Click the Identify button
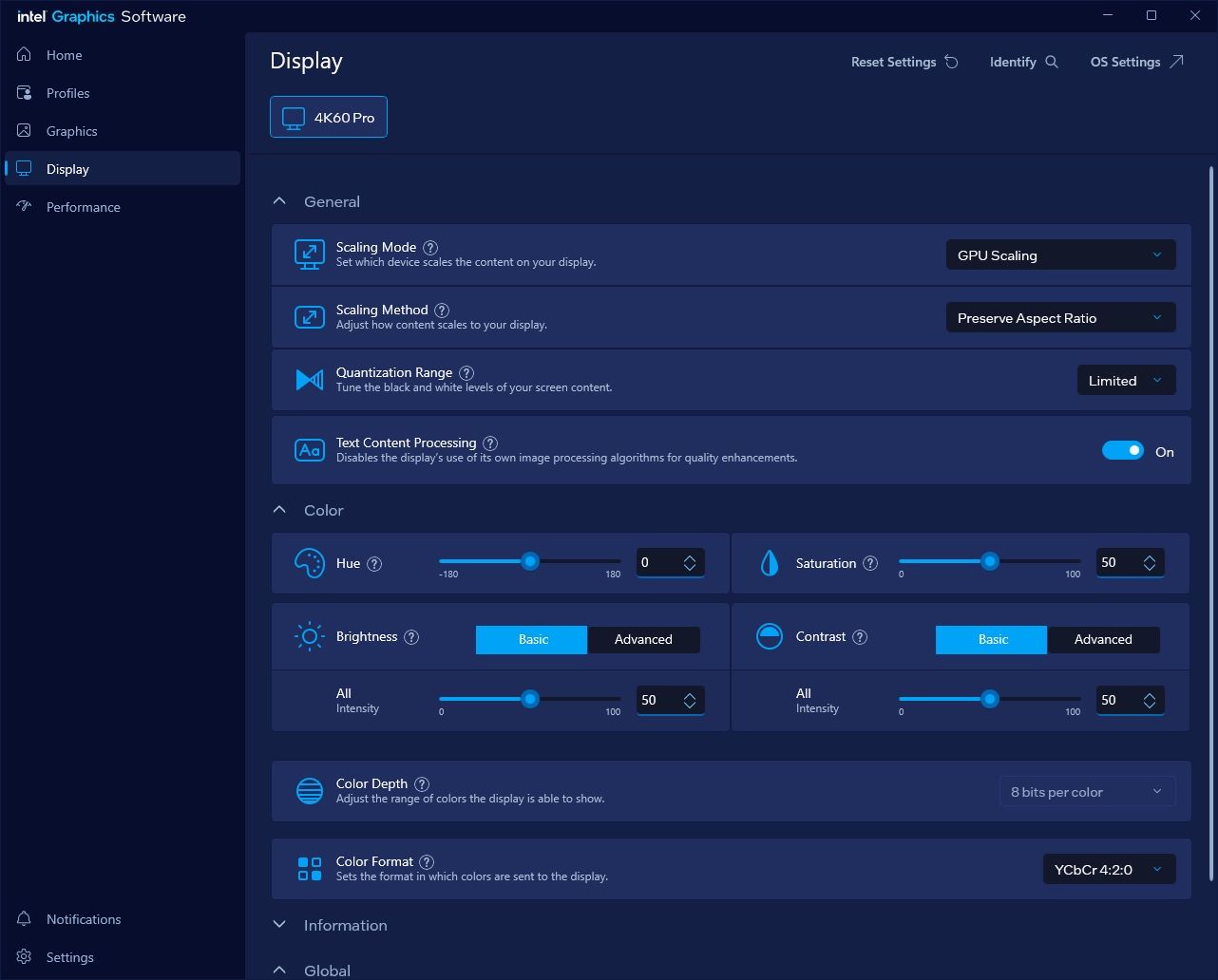Image resolution: width=1218 pixels, height=980 pixels. click(x=1024, y=62)
